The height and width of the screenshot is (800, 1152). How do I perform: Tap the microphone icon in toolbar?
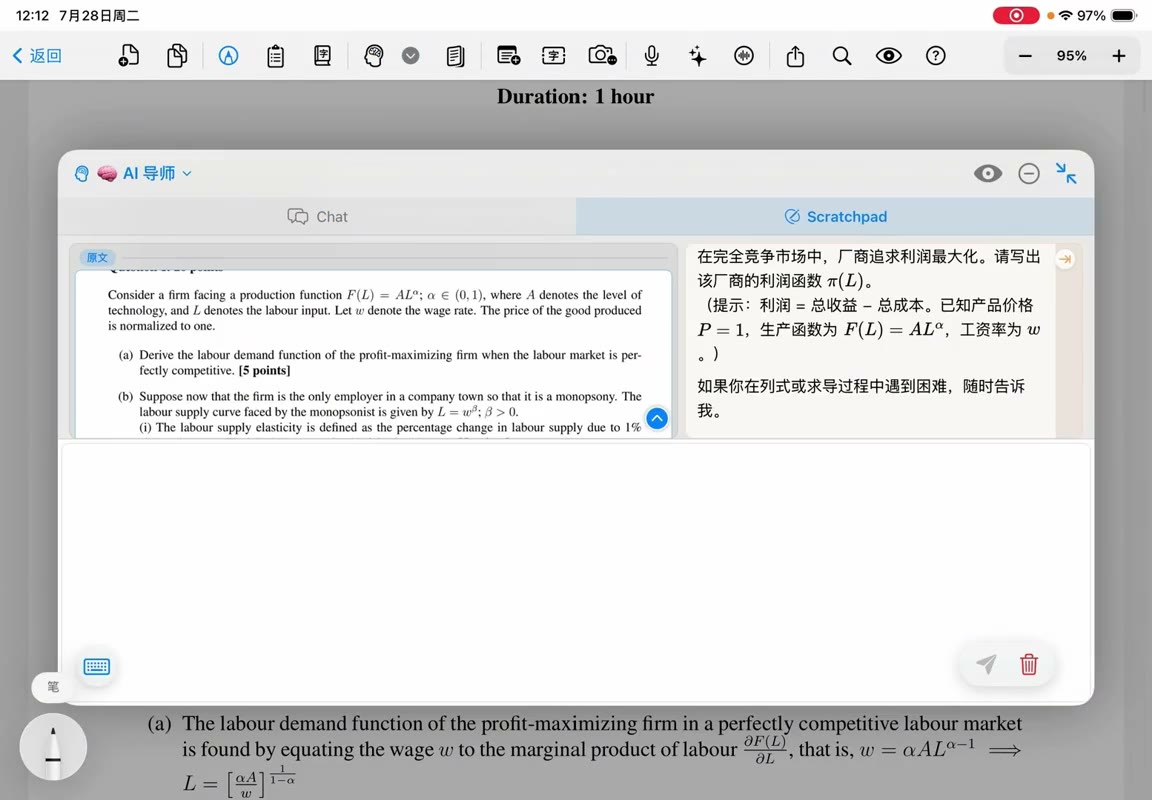(652, 56)
